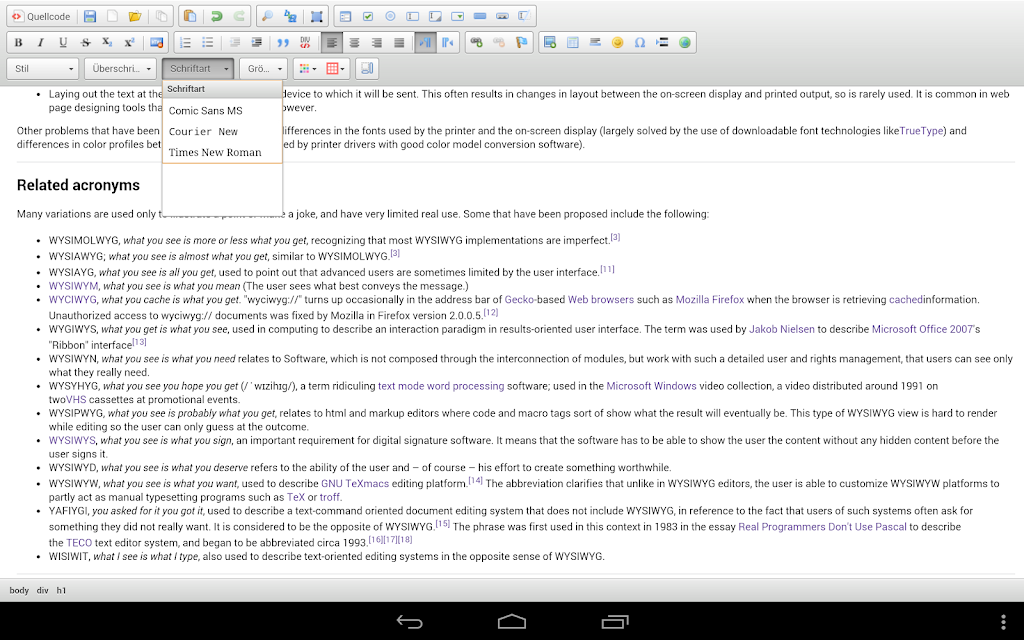Open the special character Omega tool

tap(639, 42)
